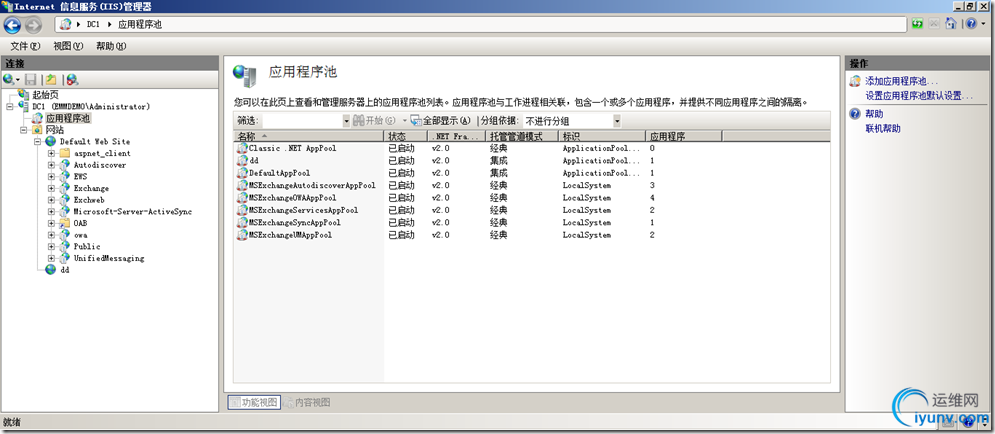
Task: Select the Exchweb tree item
Action: click(x=91, y=200)
